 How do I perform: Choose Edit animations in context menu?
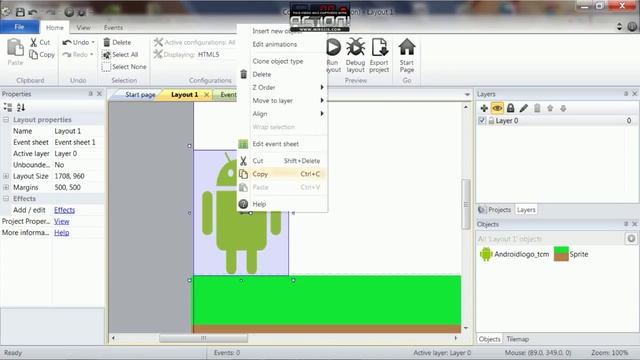[x=282, y=44]
